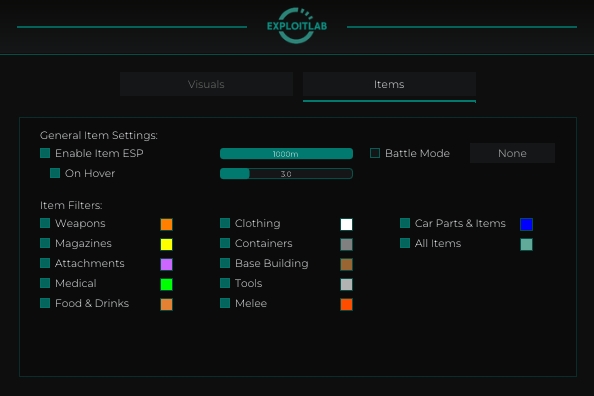Toggle the Containers filter checkbox

click(x=225, y=243)
